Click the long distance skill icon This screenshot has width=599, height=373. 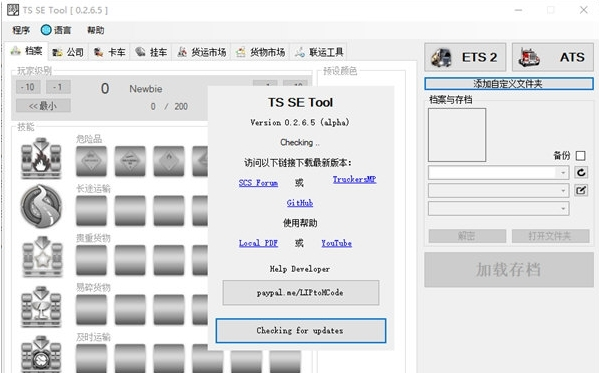tap(41, 206)
